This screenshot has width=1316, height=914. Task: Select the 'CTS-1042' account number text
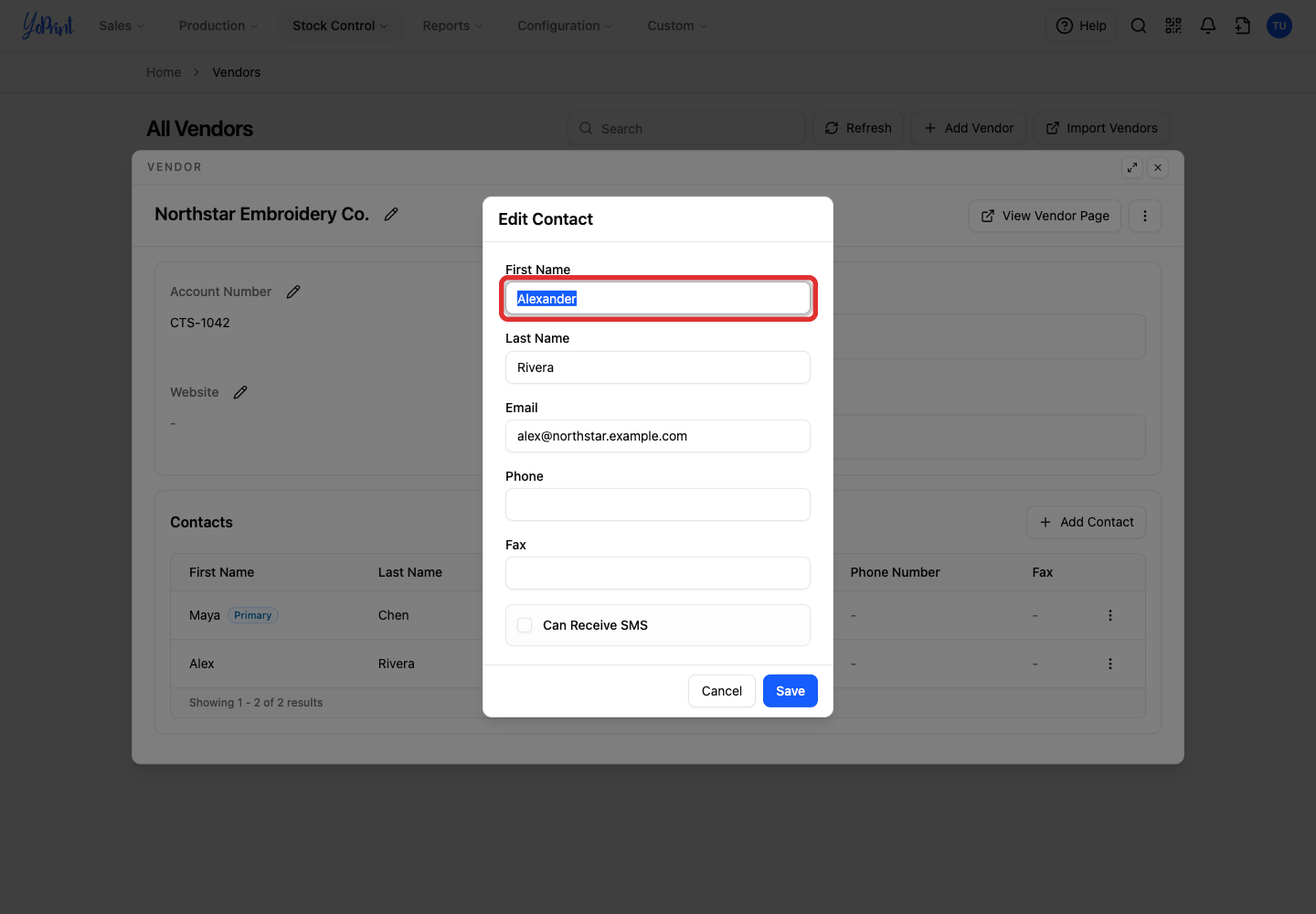click(x=200, y=323)
